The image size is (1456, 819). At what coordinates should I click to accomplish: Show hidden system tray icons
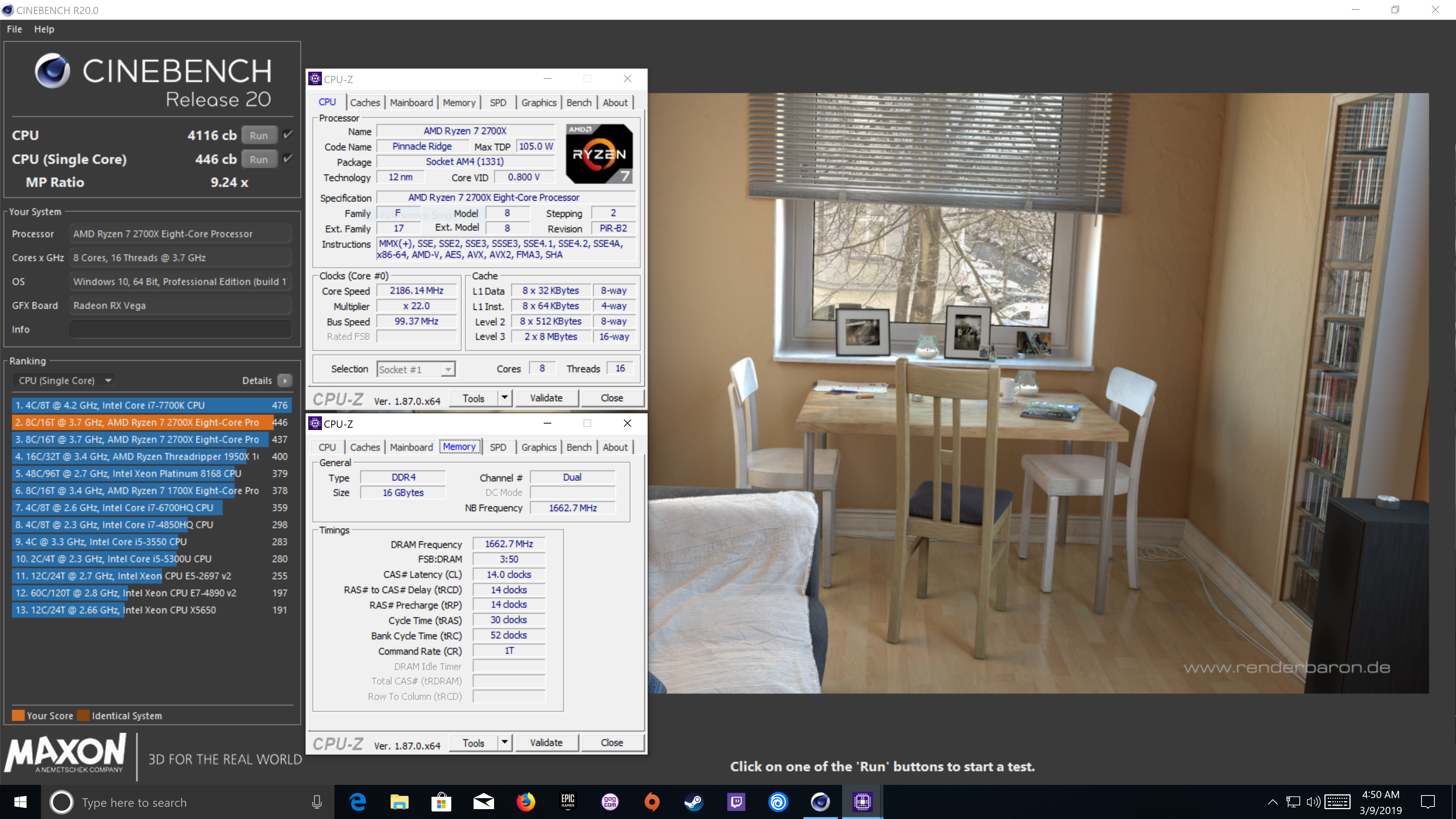(1272, 802)
